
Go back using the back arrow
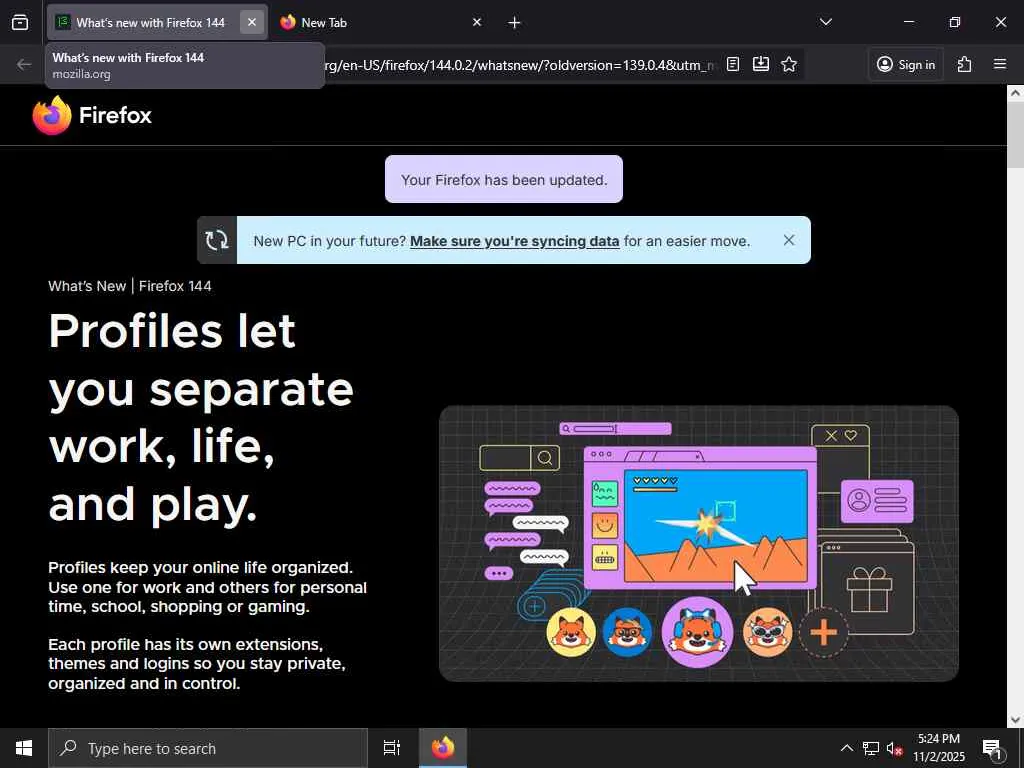[x=24, y=64]
